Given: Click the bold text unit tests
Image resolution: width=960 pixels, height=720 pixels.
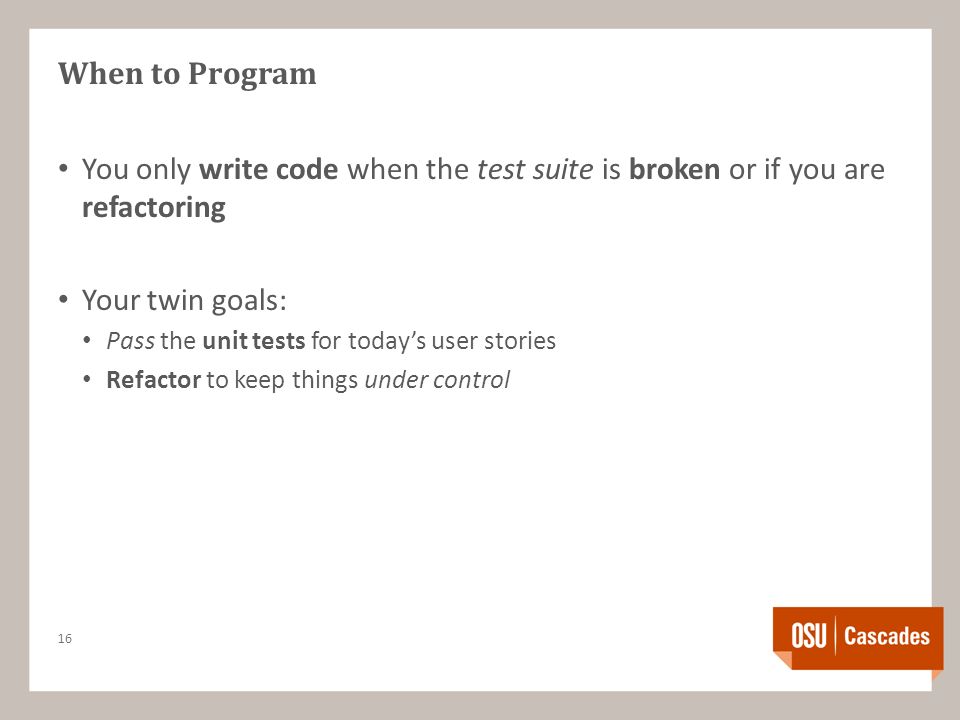Looking at the screenshot, I should click(x=253, y=340).
